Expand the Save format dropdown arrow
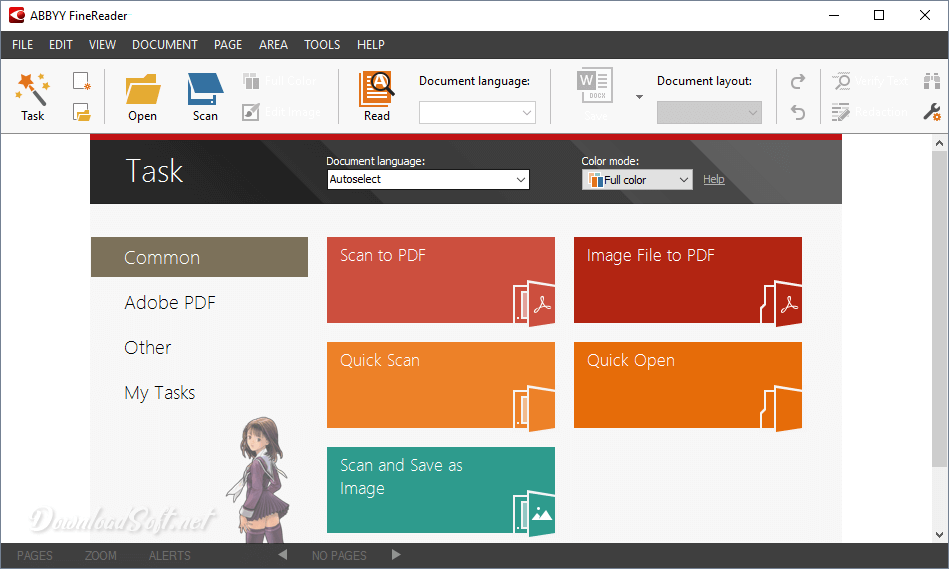949x569 pixels. 639,97
